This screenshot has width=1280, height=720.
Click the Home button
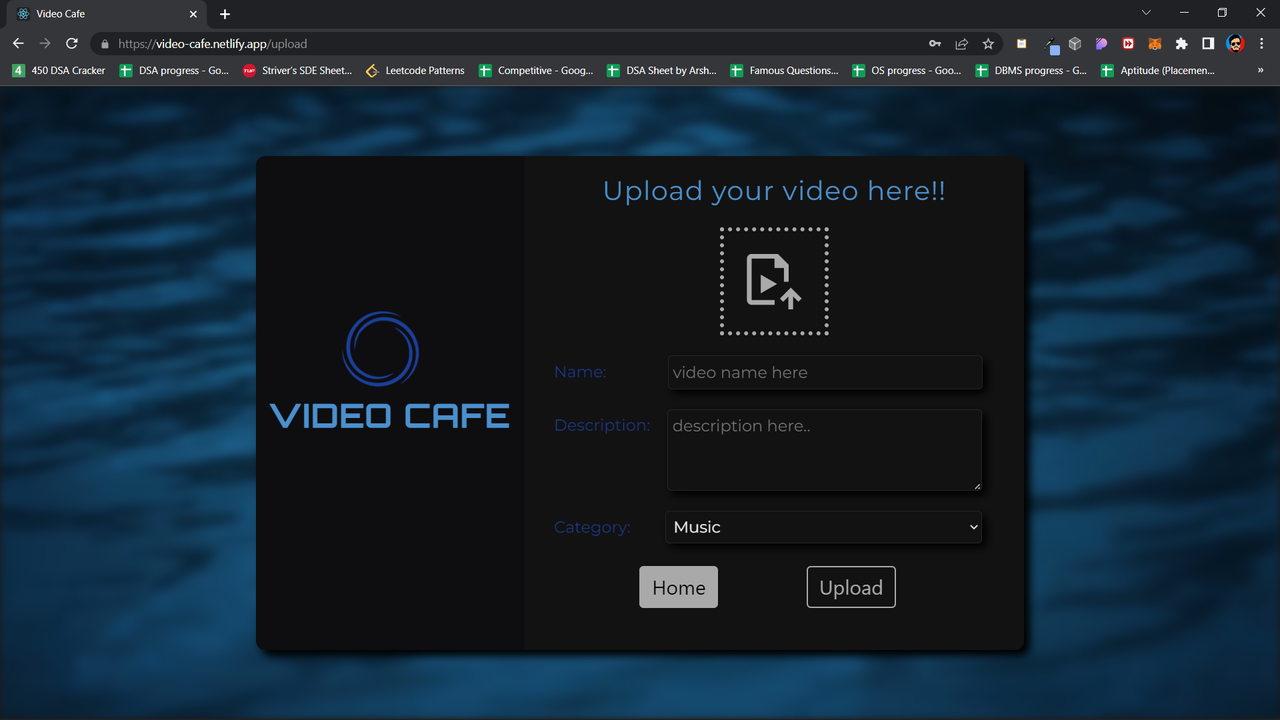[x=678, y=587]
